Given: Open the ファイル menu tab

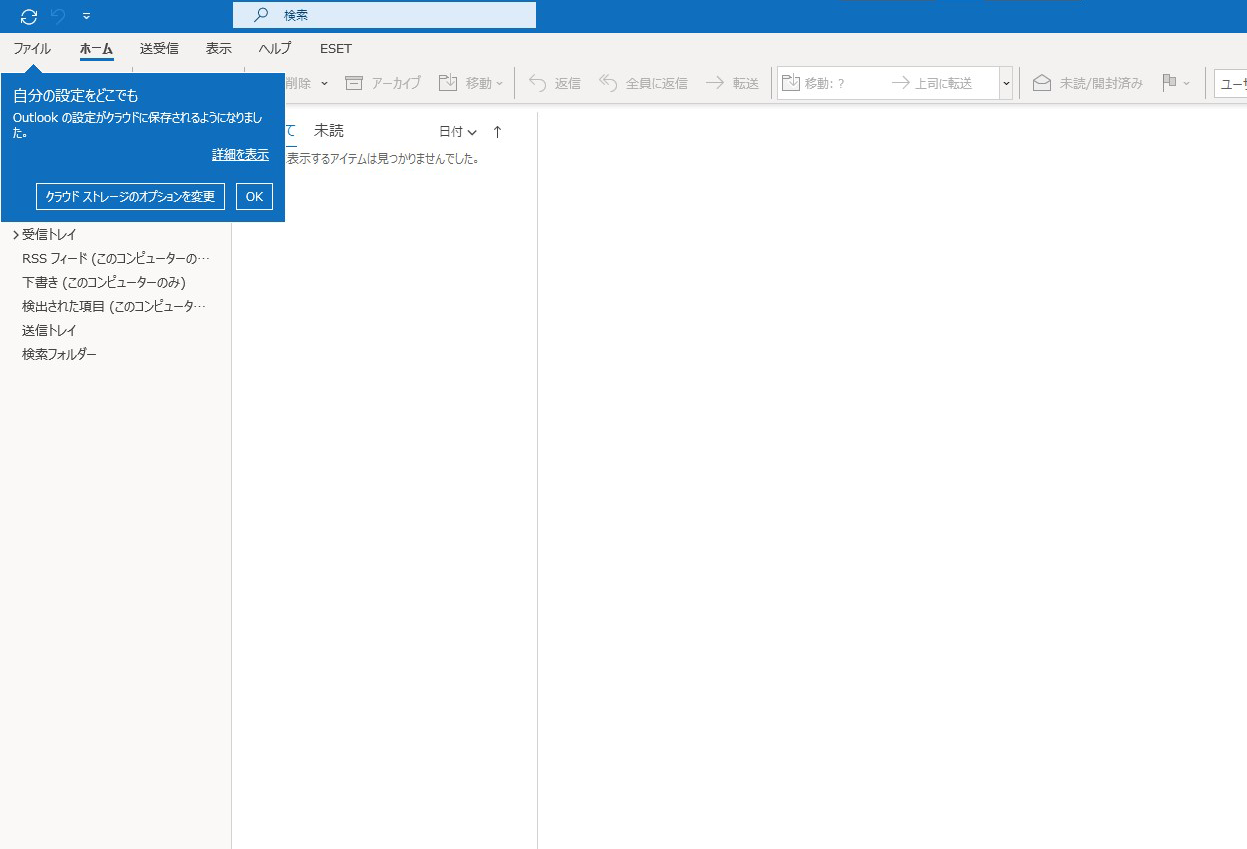Looking at the screenshot, I should tap(32, 48).
